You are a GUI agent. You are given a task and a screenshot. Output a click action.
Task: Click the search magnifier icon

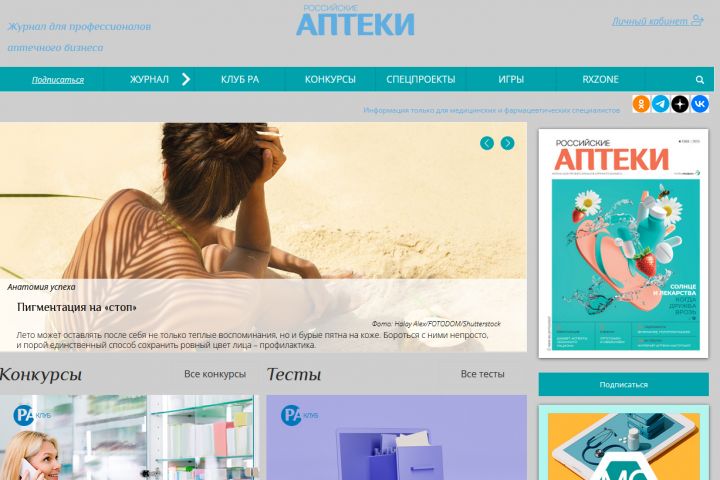coord(700,79)
